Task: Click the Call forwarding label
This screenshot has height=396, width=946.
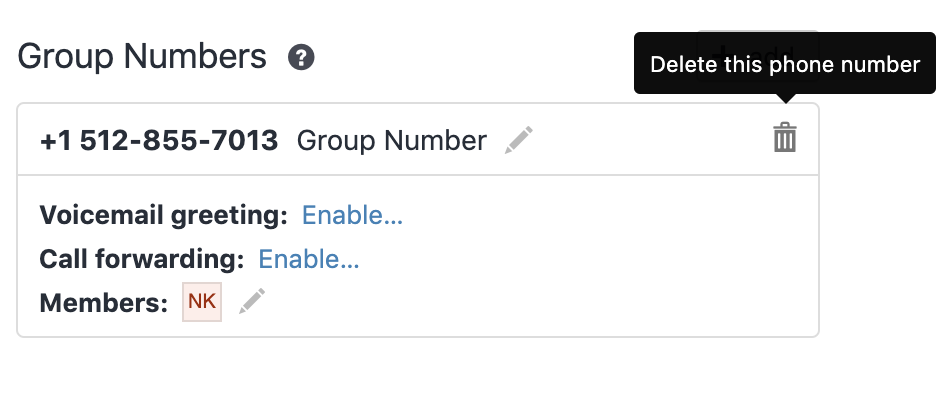Action: tap(142, 260)
